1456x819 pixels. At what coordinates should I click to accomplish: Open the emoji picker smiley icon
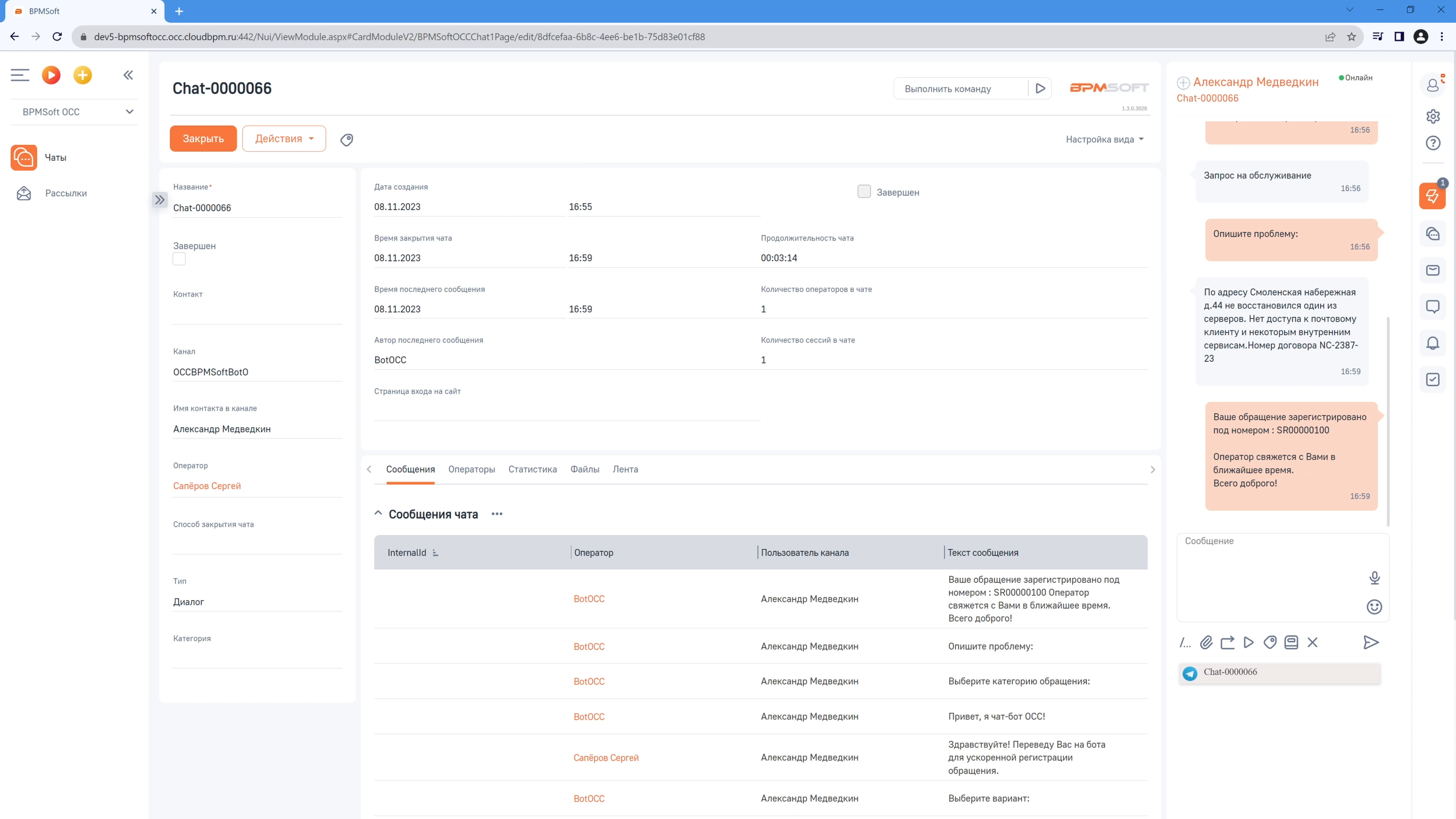pos(1374,607)
